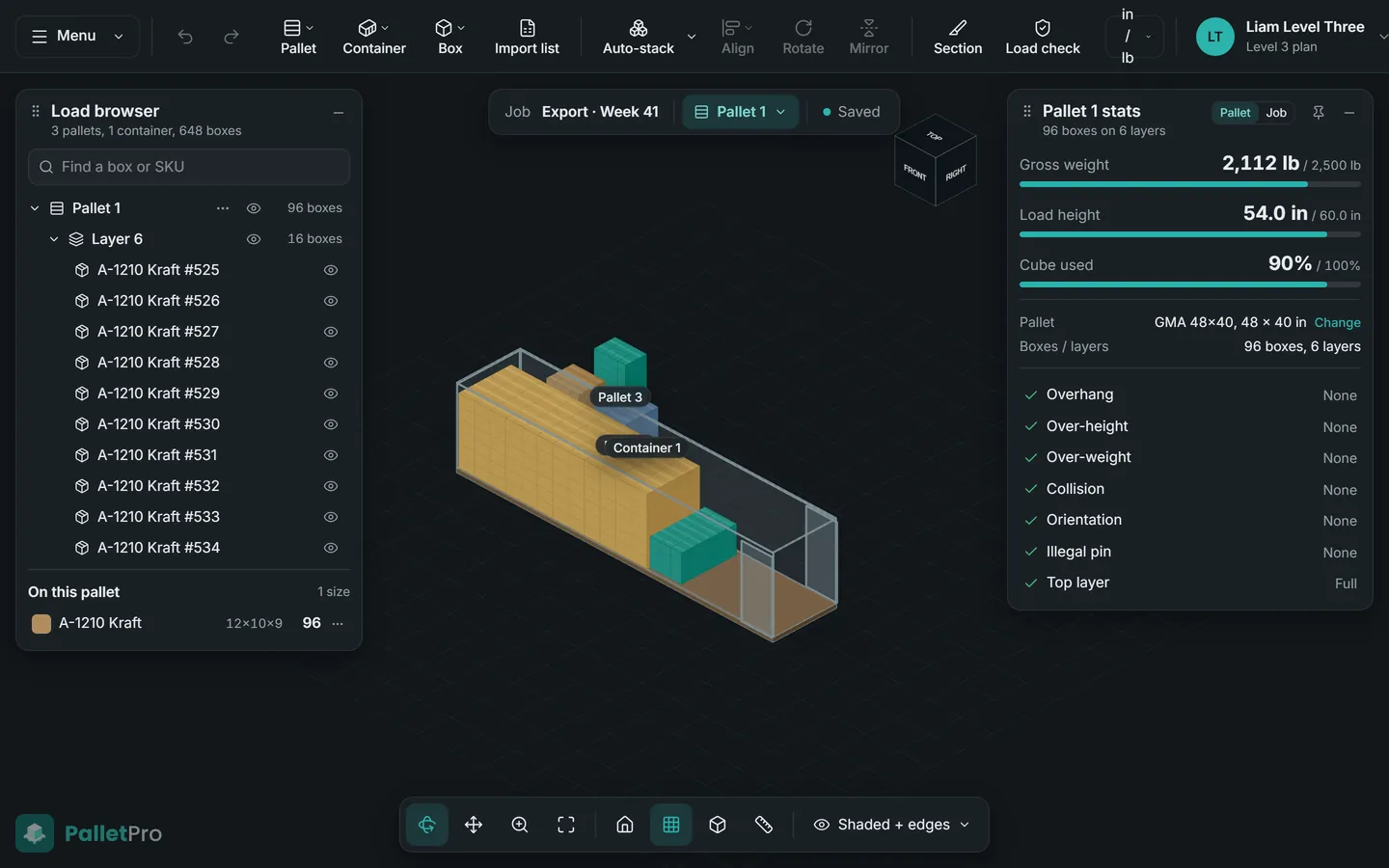This screenshot has width=1389, height=868.
Task: Click the 3D cube view icon
Action: [x=718, y=825]
